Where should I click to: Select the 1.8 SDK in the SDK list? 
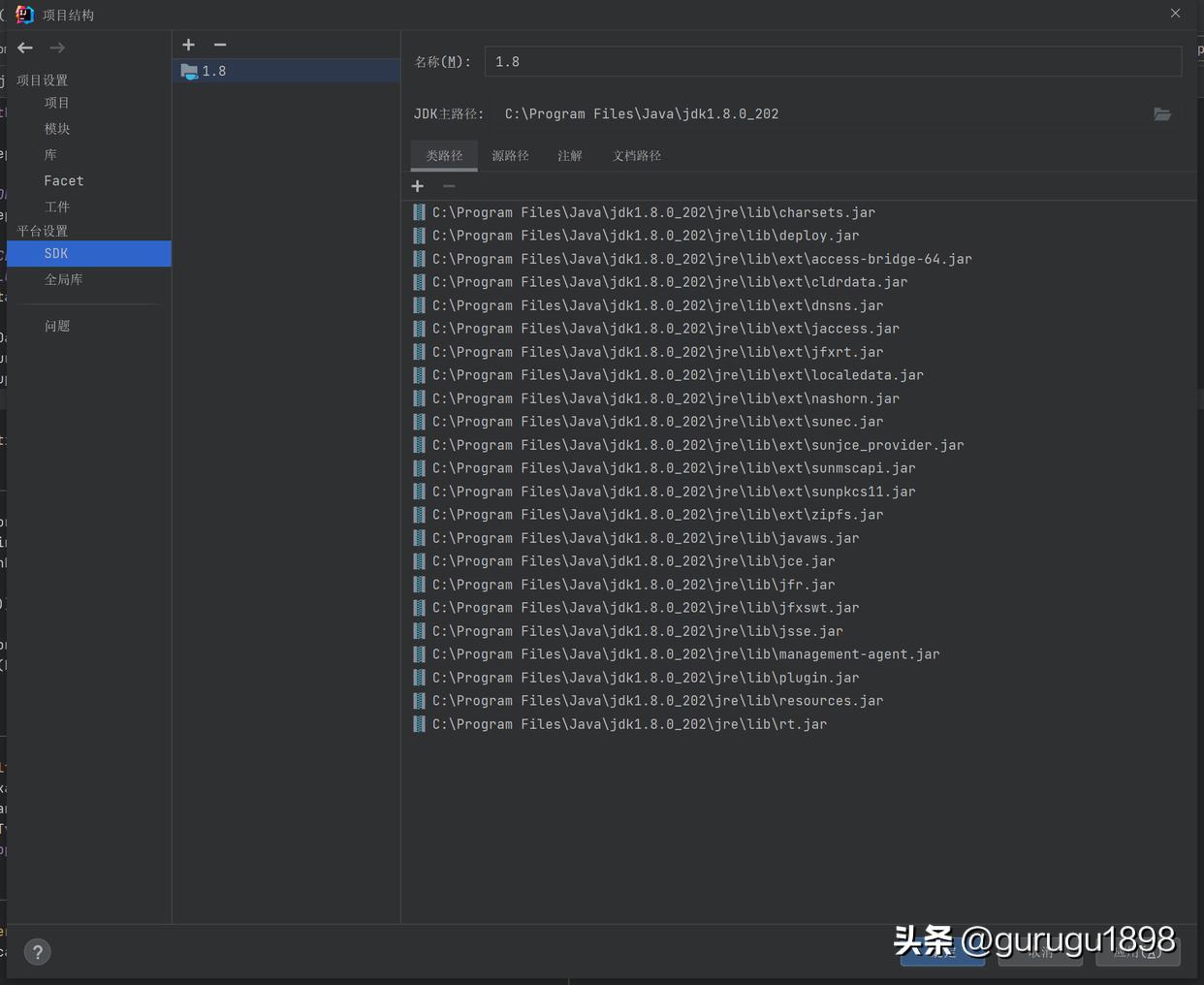pyautogui.click(x=213, y=70)
